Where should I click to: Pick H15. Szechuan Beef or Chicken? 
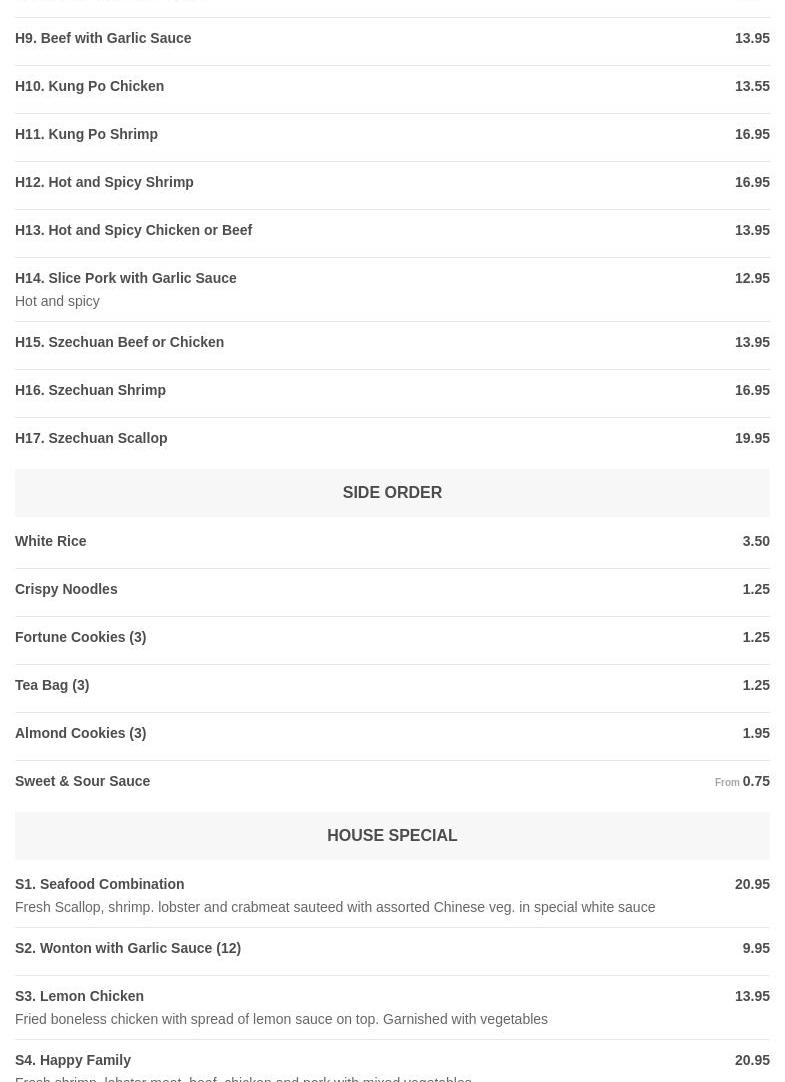pyautogui.click(x=120, y=342)
